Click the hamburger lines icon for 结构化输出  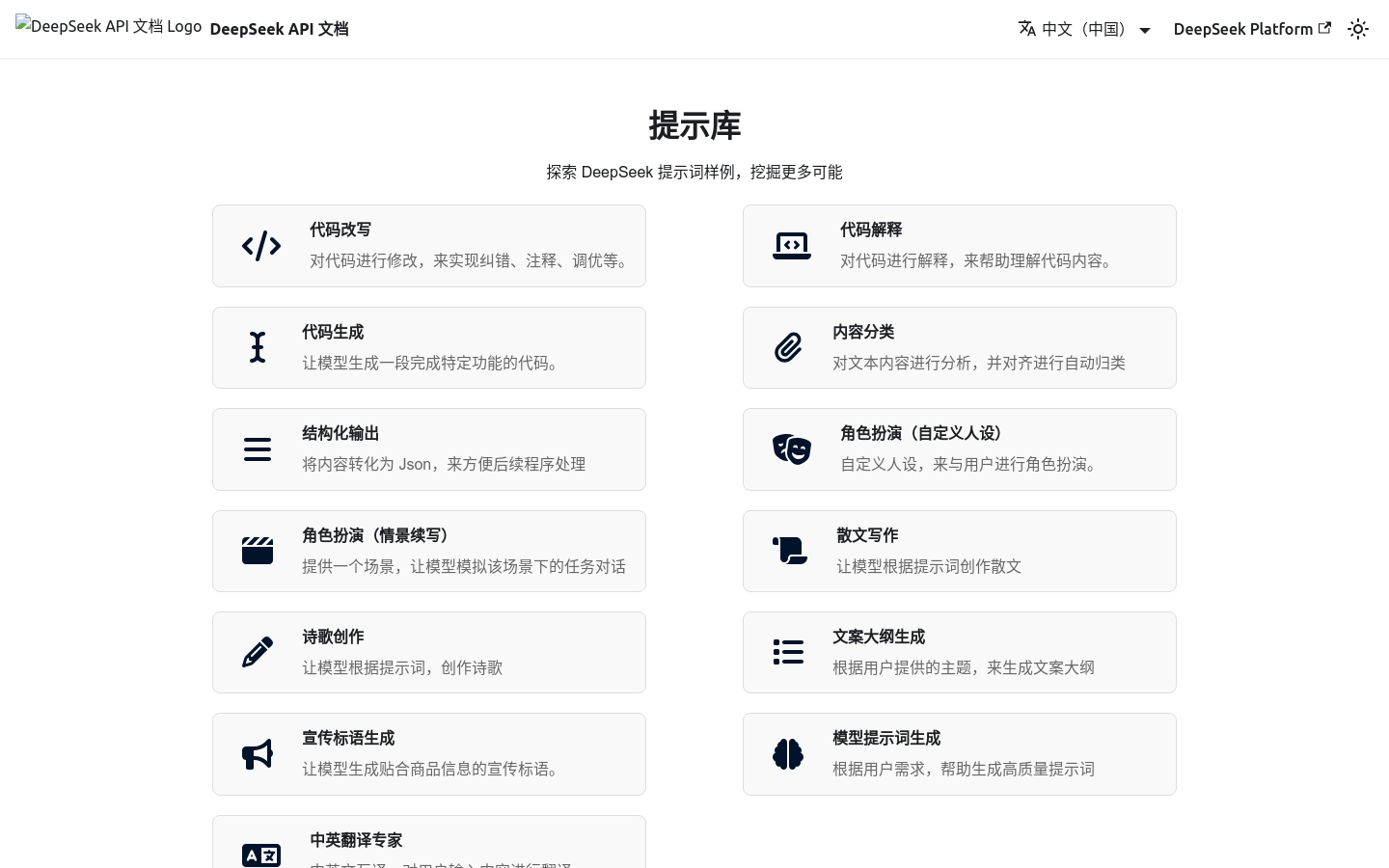258,449
